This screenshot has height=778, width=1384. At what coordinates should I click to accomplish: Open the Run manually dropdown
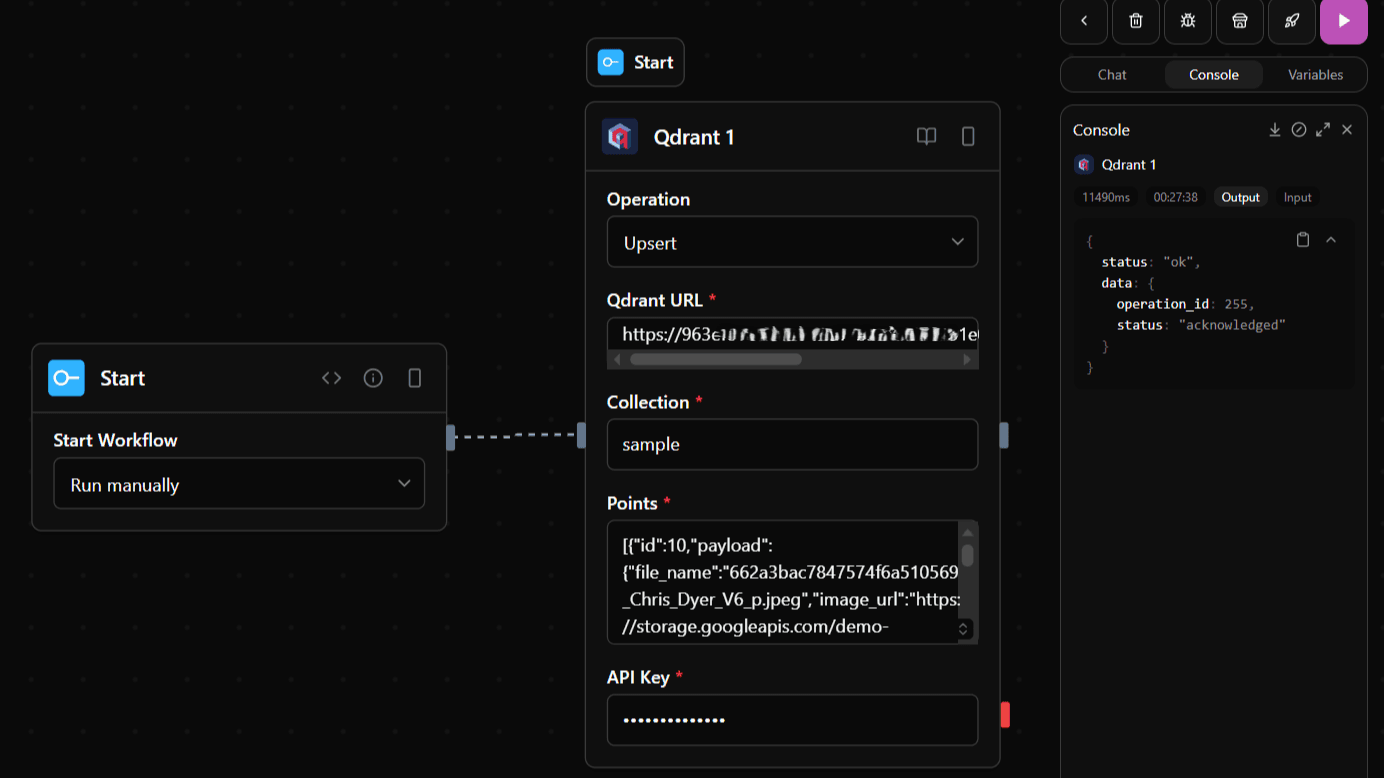tap(239, 483)
